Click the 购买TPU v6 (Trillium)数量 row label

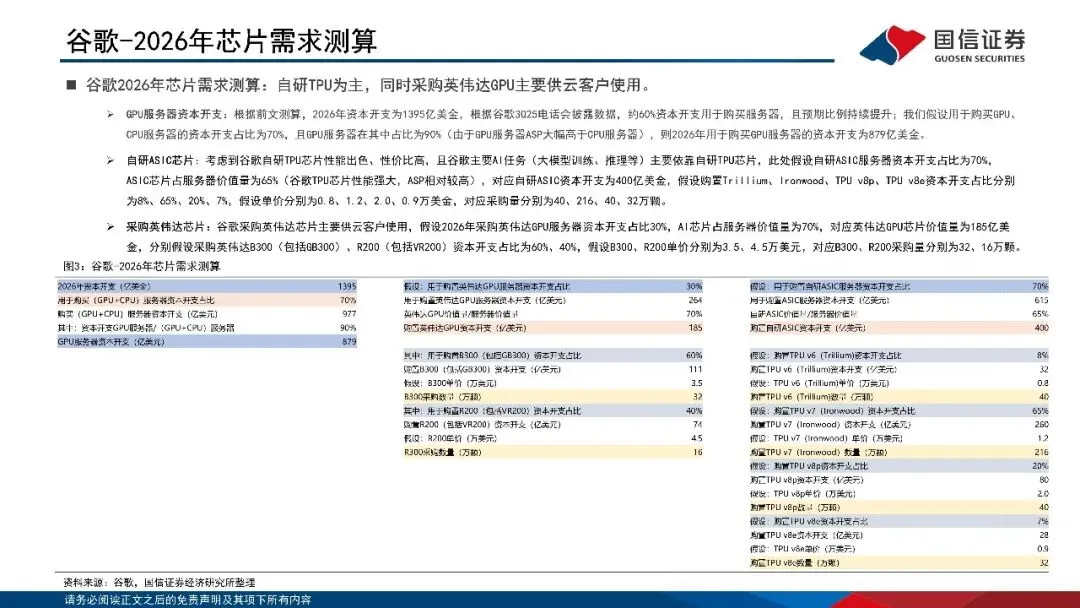(811, 397)
